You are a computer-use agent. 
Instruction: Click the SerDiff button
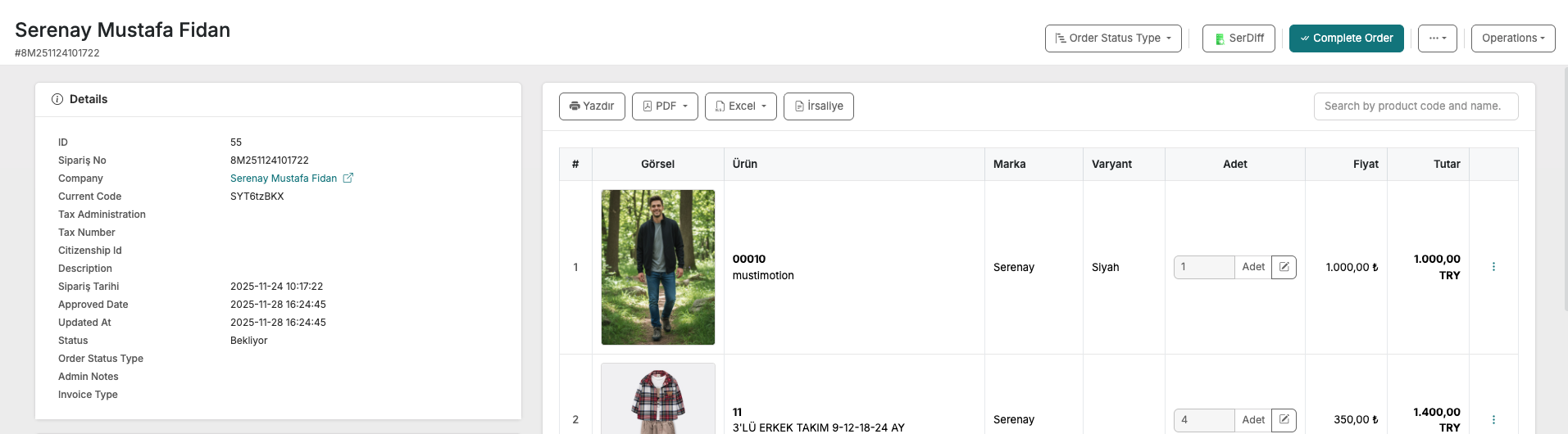(1238, 38)
